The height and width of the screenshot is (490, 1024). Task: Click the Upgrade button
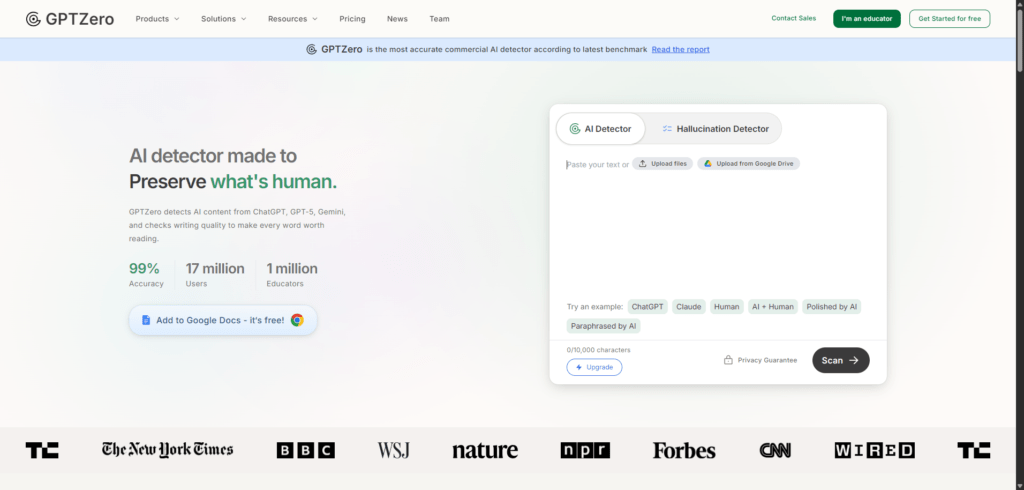[x=594, y=367]
